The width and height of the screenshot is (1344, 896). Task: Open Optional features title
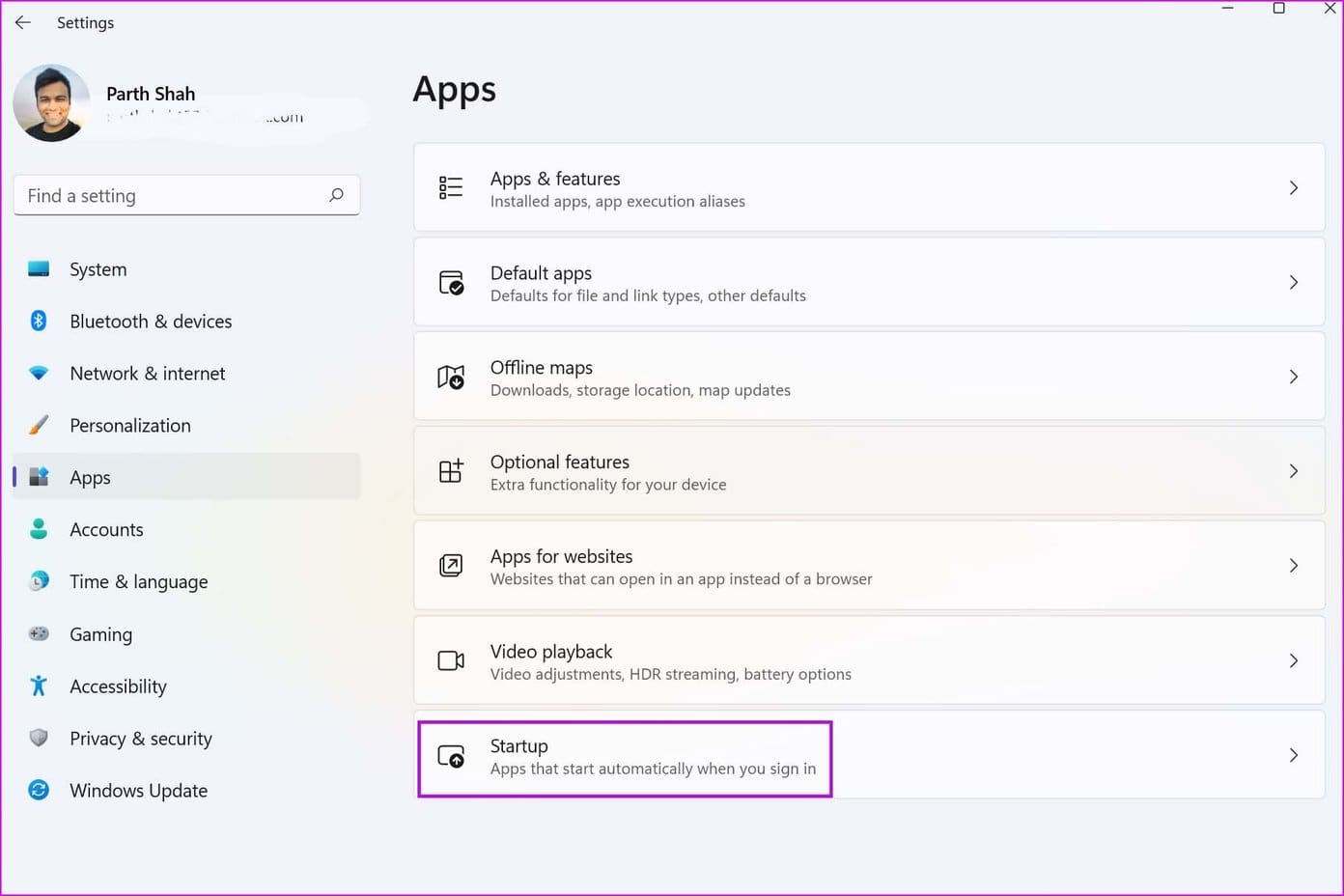560,462
